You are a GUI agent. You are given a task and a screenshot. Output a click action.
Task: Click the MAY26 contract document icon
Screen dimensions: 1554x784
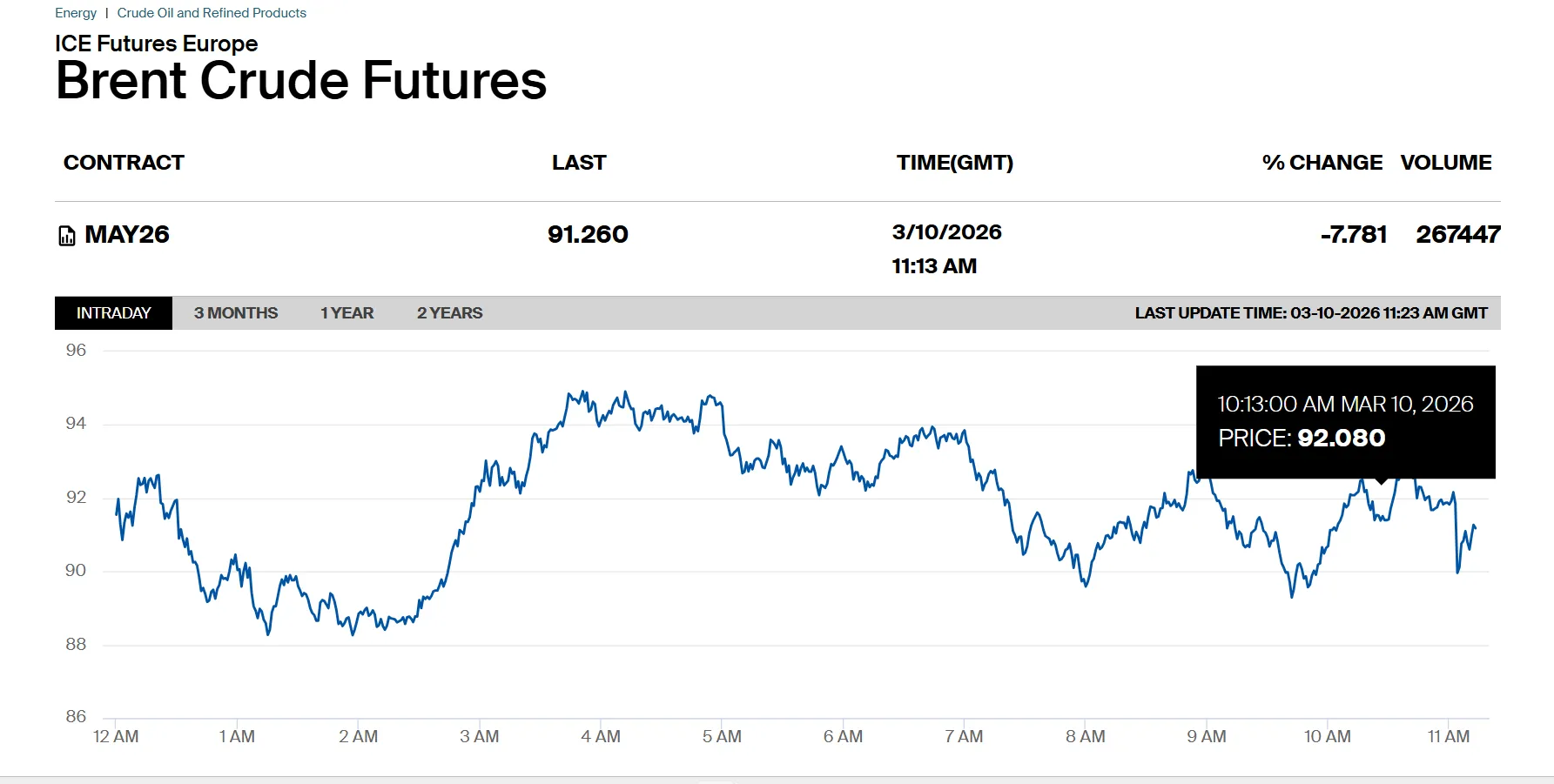[67, 236]
